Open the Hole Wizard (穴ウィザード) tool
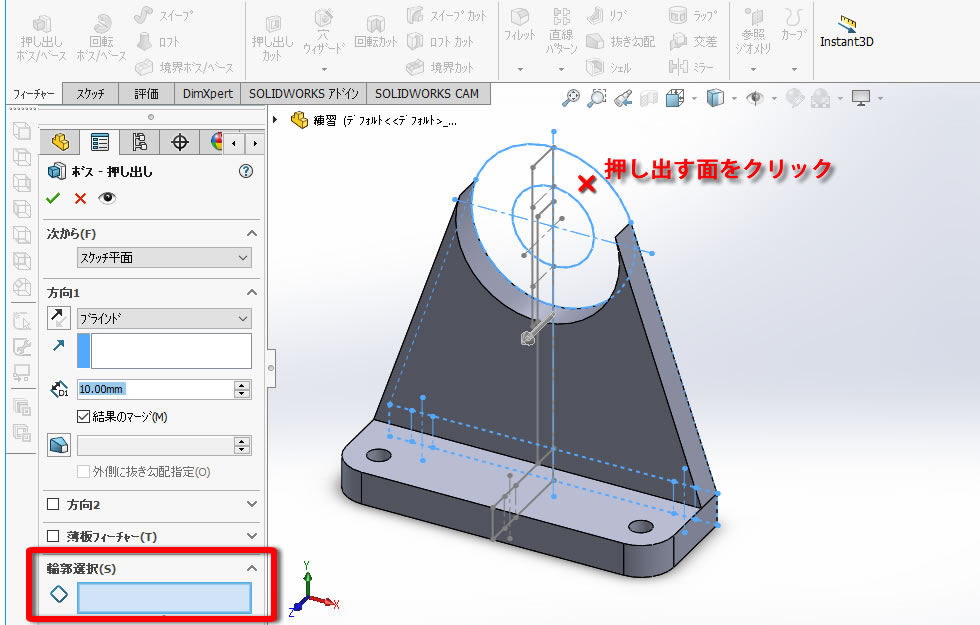 324,32
